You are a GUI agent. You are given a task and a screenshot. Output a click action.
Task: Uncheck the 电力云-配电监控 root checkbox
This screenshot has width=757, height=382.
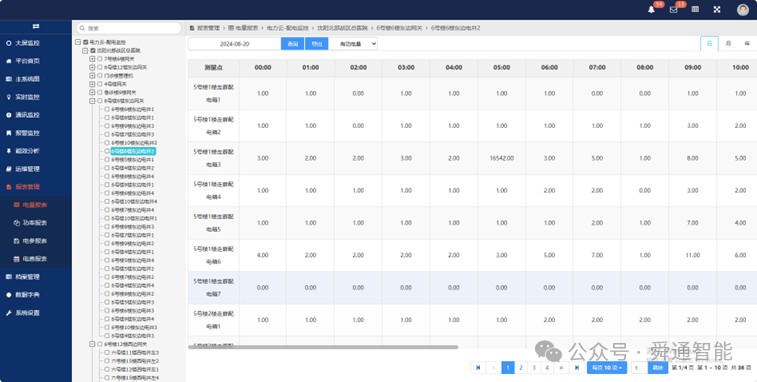click(x=86, y=42)
